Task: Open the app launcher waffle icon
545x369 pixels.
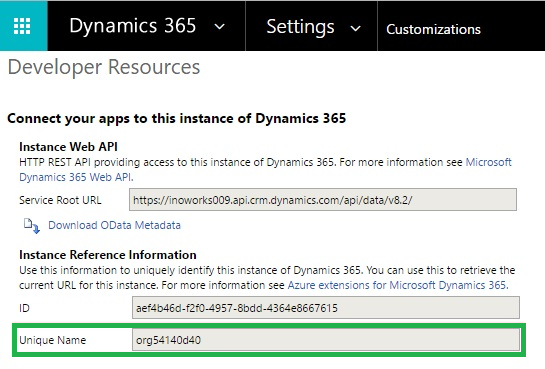Action: click(x=22, y=26)
